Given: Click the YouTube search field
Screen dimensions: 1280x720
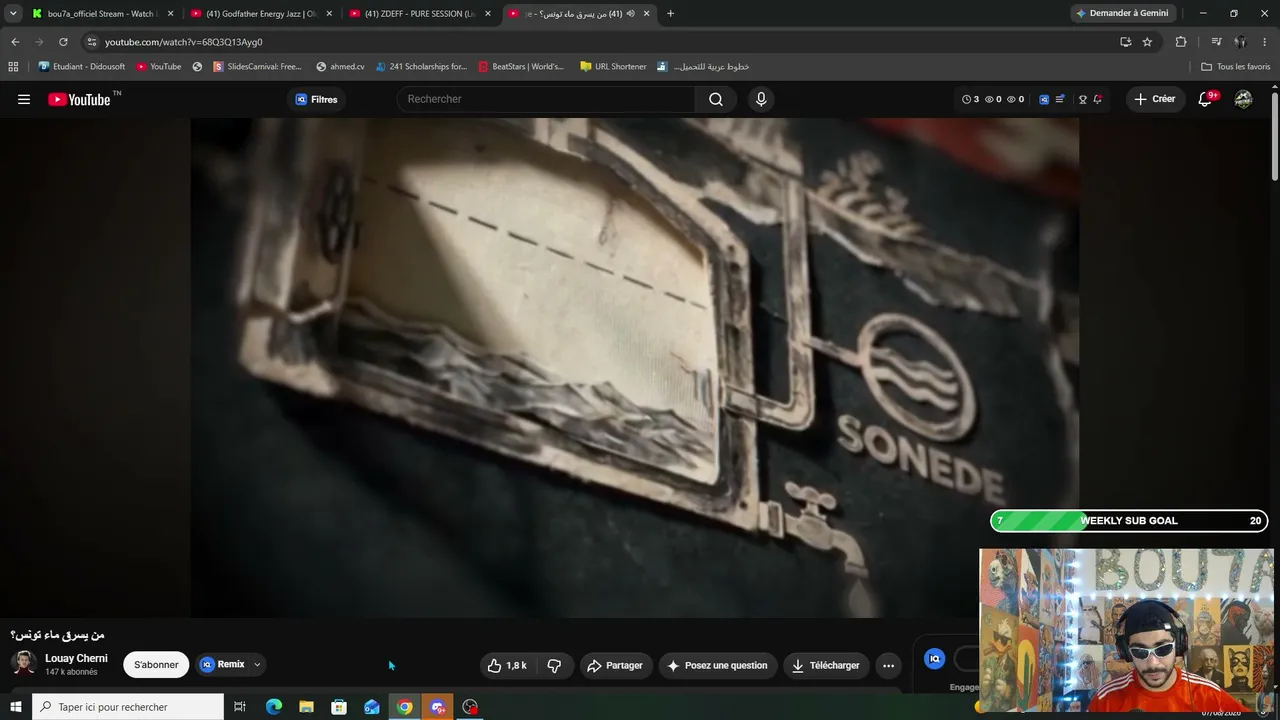Looking at the screenshot, I should [x=546, y=99].
